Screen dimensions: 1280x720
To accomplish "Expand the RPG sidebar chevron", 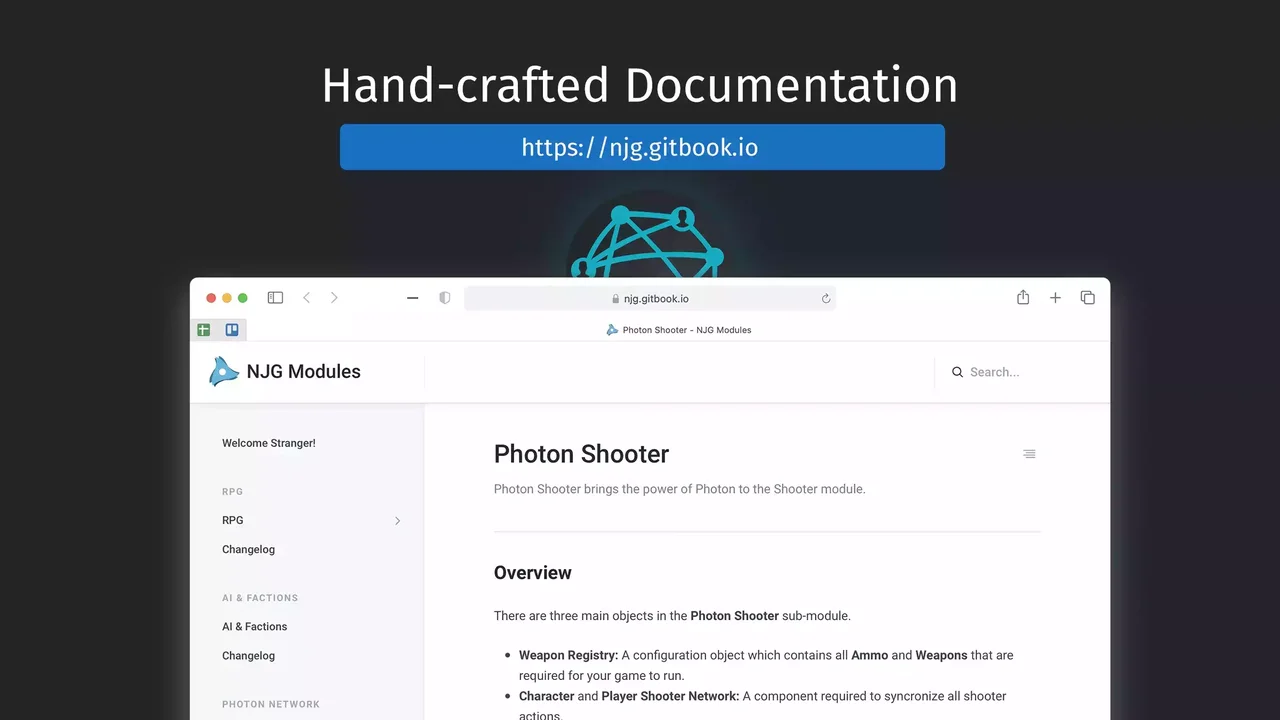I will (x=397, y=521).
